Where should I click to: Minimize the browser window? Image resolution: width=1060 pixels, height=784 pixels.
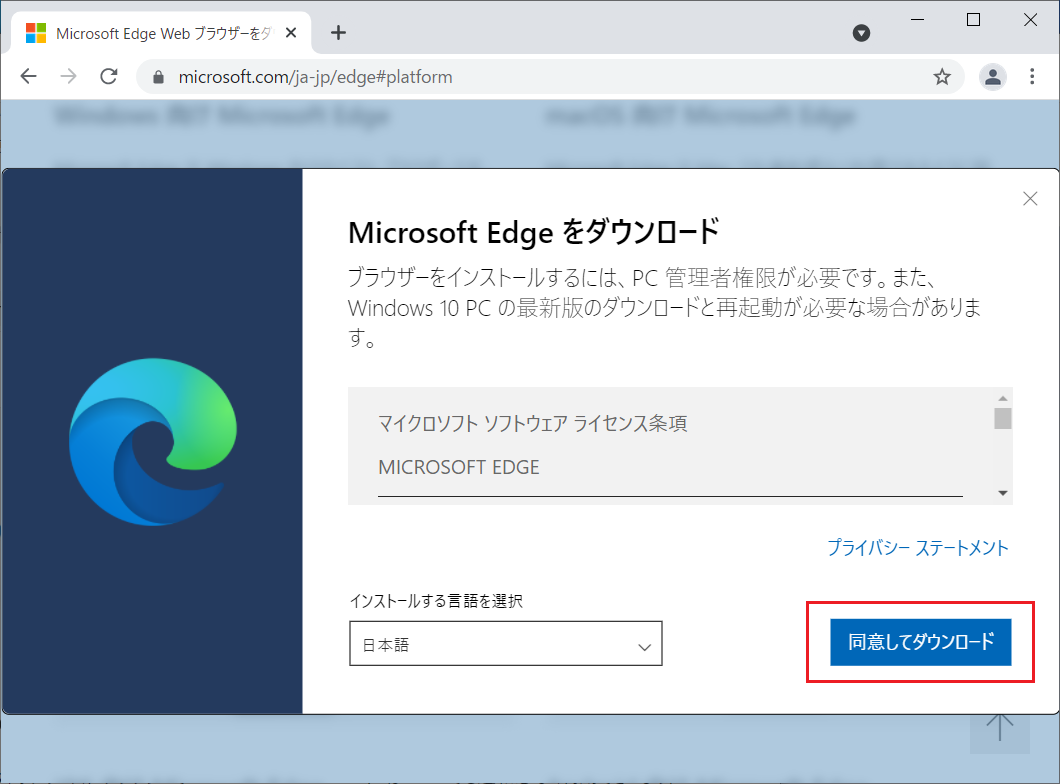[917, 20]
